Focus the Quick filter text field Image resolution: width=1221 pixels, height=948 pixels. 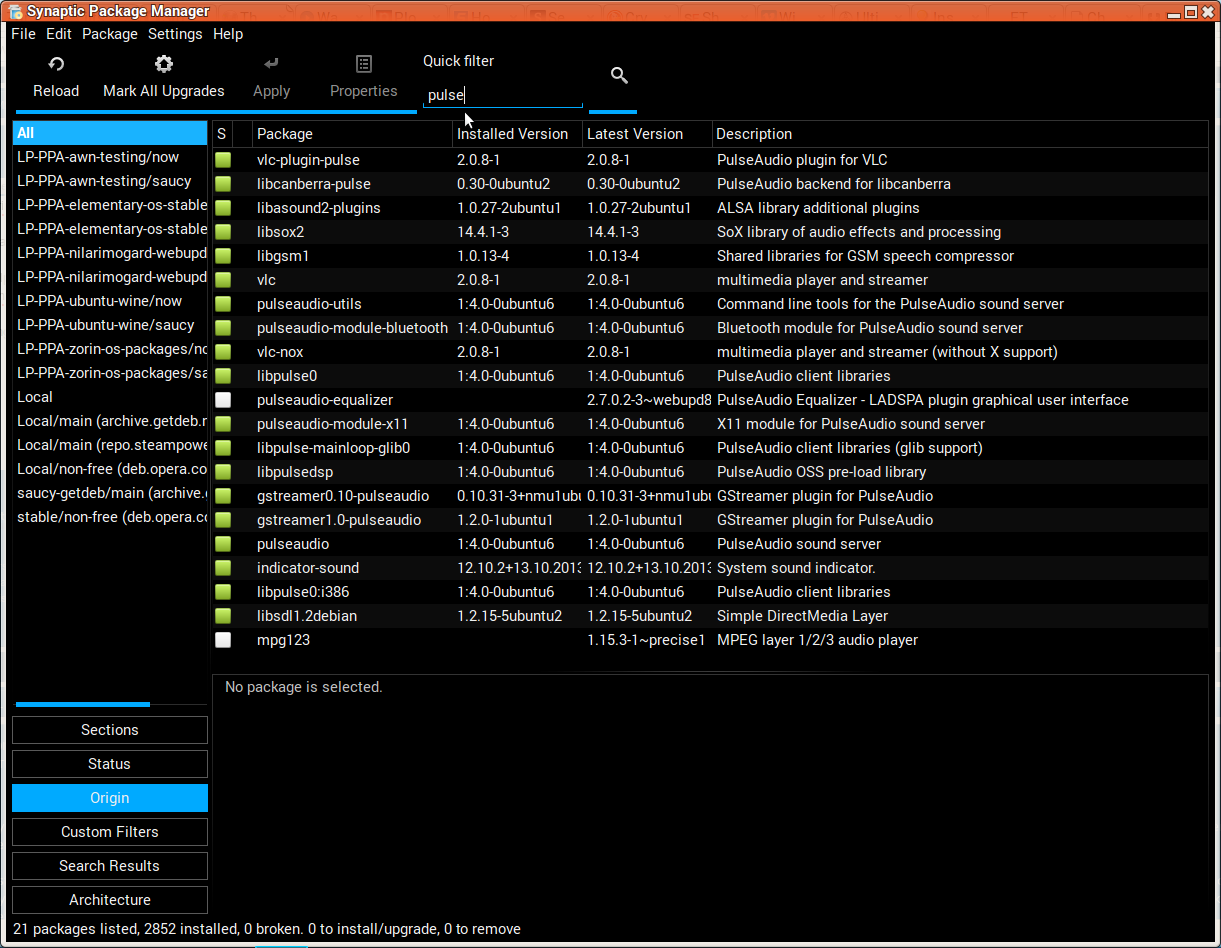click(x=502, y=95)
